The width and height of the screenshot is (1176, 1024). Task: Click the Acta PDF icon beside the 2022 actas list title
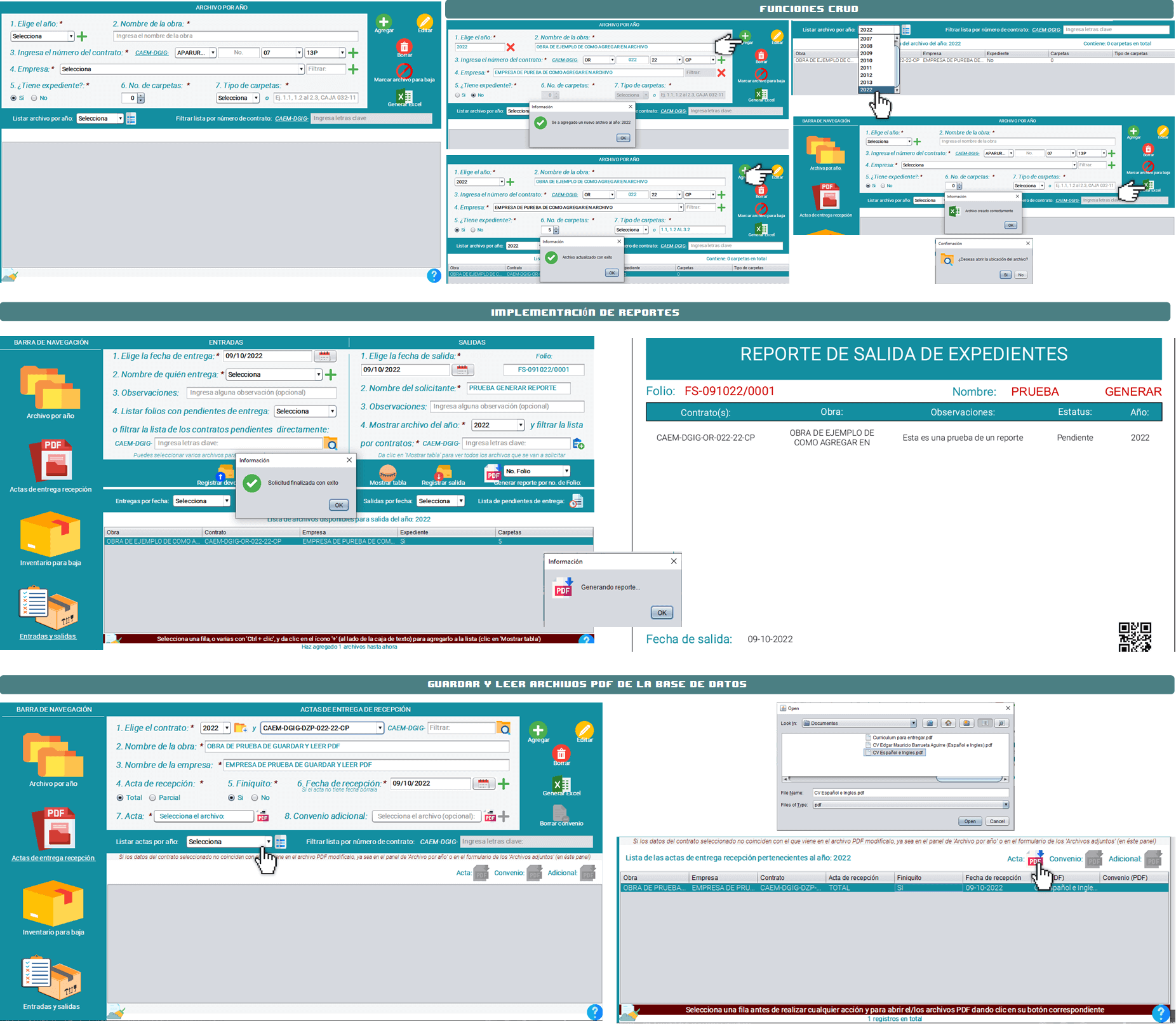[x=1035, y=859]
